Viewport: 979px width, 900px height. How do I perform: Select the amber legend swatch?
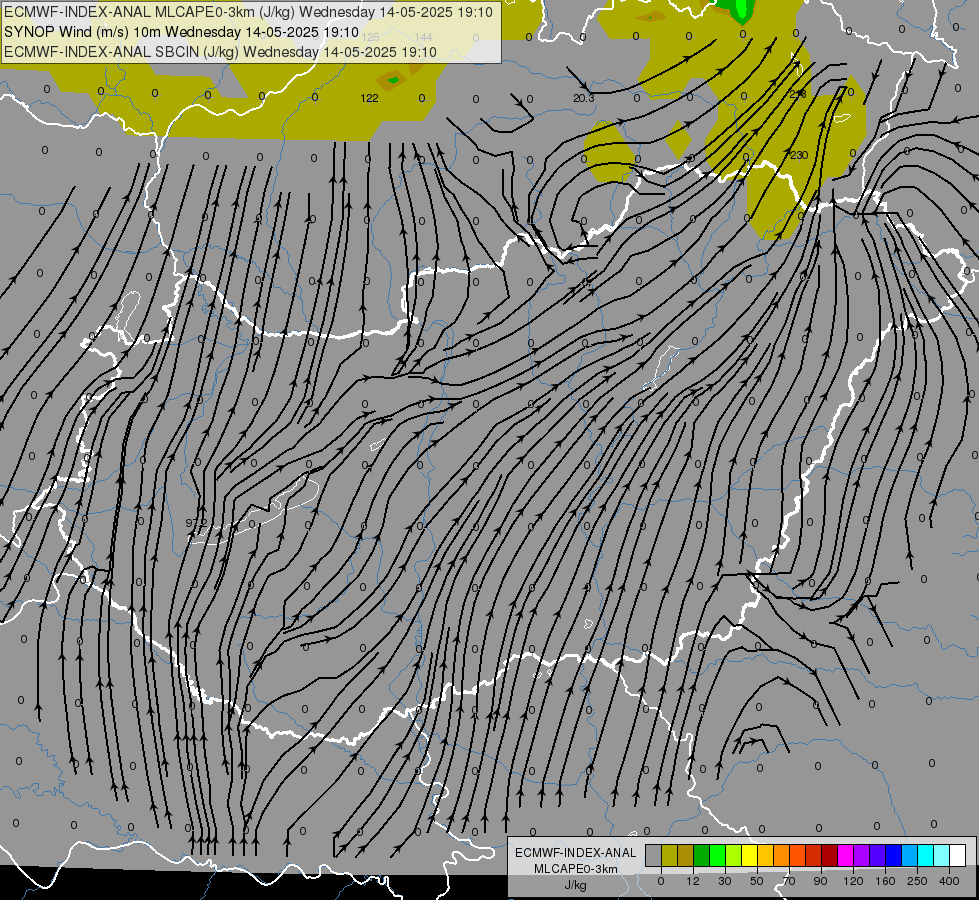(x=765, y=855)
